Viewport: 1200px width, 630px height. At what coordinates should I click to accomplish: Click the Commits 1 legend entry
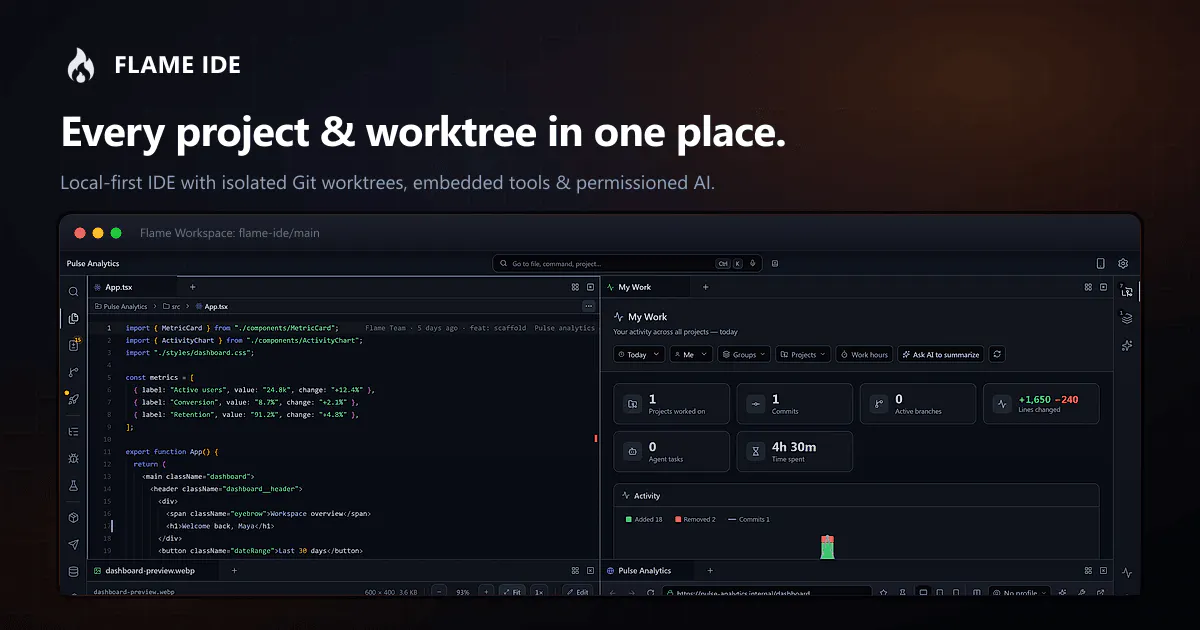coord(749,519)
